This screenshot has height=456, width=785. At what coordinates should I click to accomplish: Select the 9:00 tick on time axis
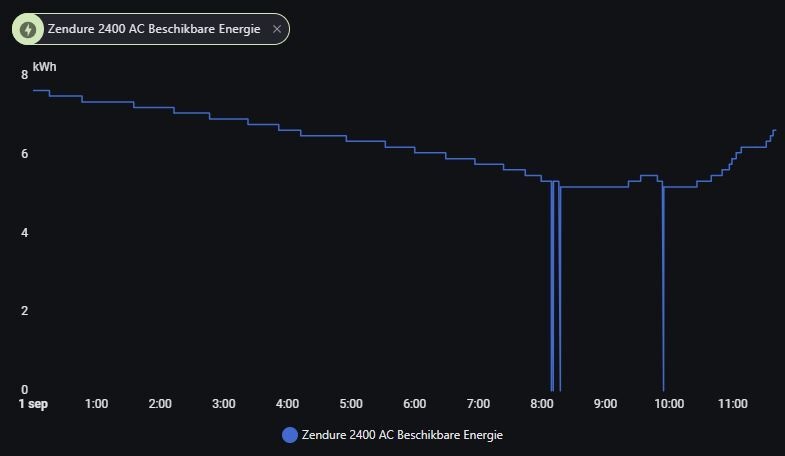tap(606, 404)
